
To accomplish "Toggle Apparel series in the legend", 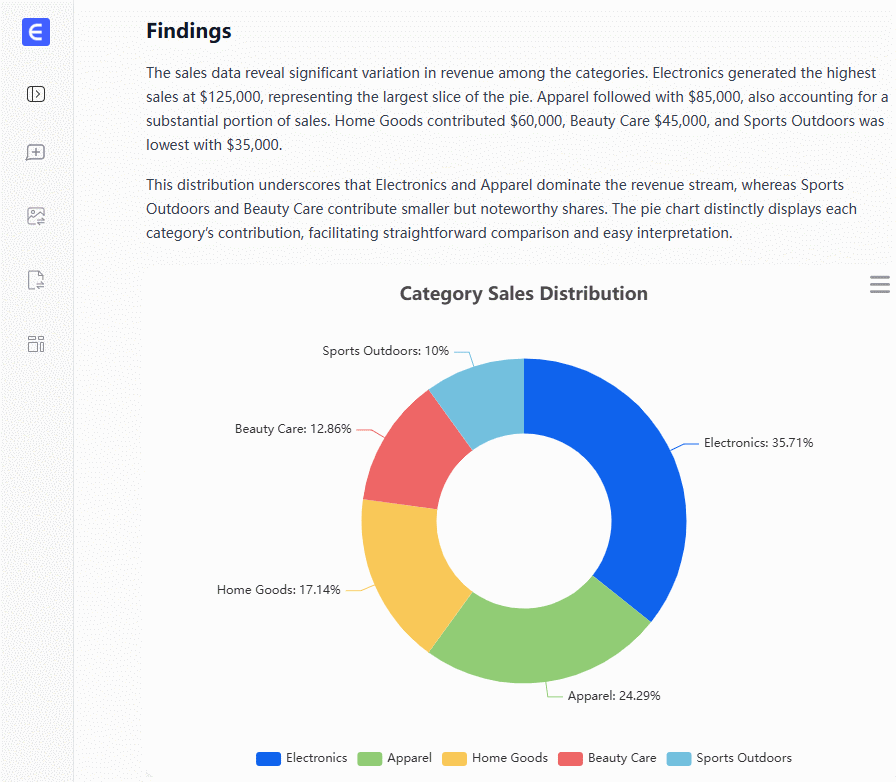I will click(395, 758).
